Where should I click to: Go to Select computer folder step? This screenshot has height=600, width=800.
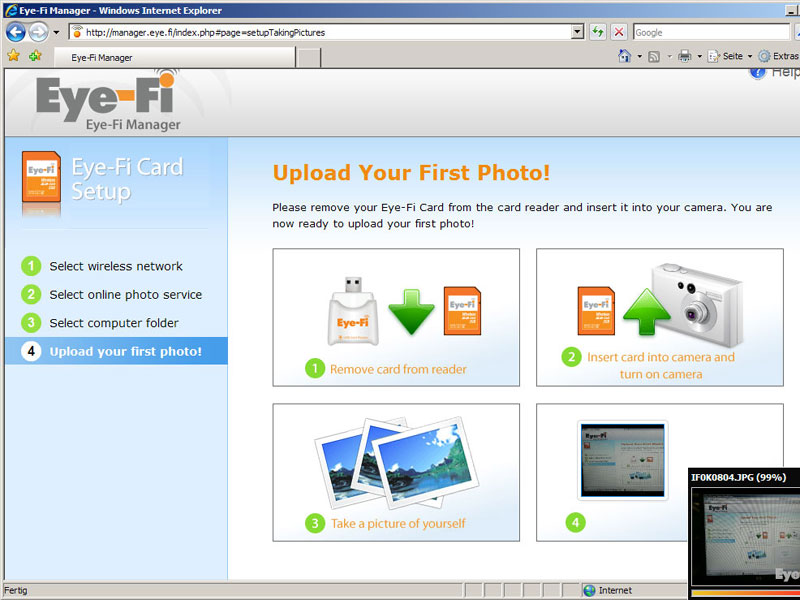pos(114,323)
